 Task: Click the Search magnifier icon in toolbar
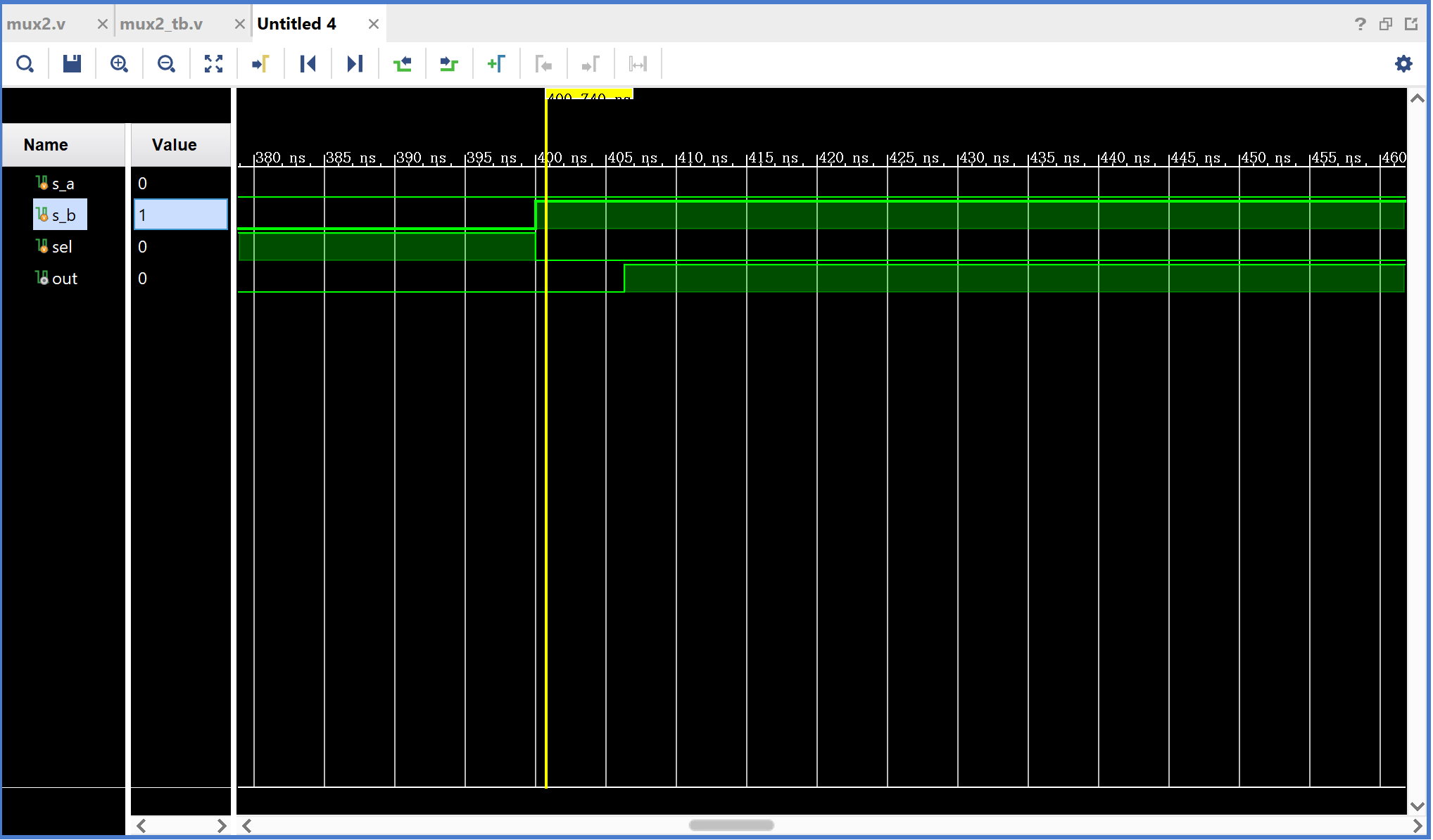[25, 64]
